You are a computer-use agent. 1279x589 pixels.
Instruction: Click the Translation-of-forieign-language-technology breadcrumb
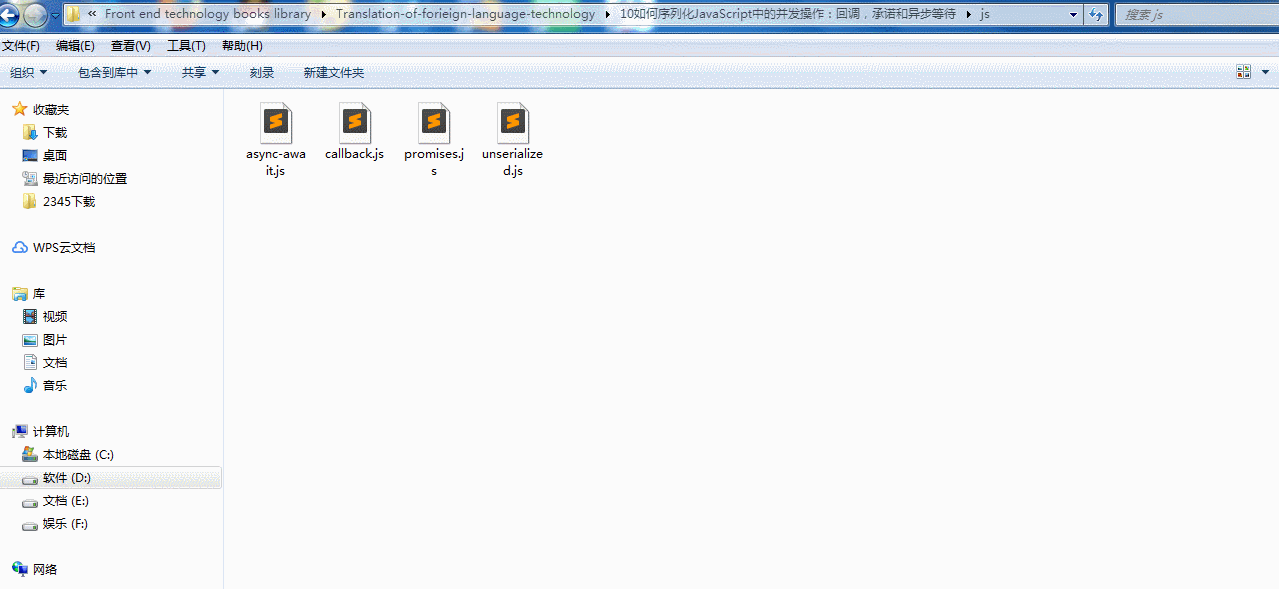coord(465,14)
